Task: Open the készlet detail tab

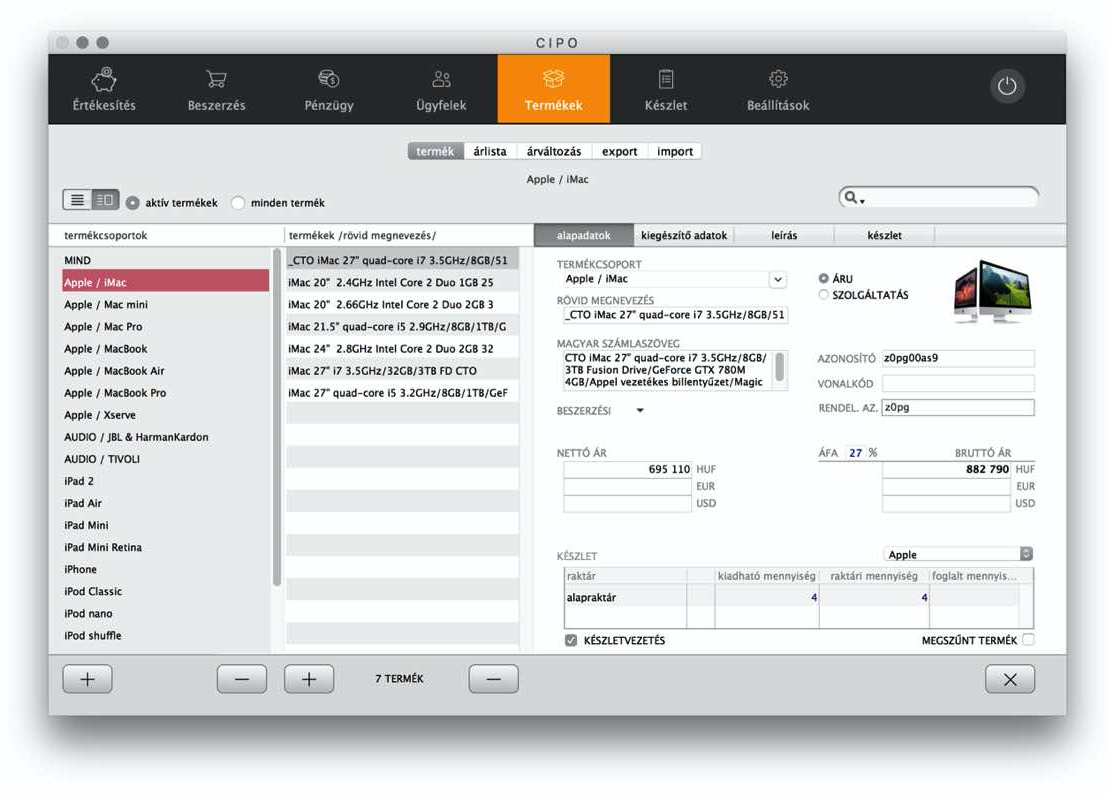Action: coord(885,235)
